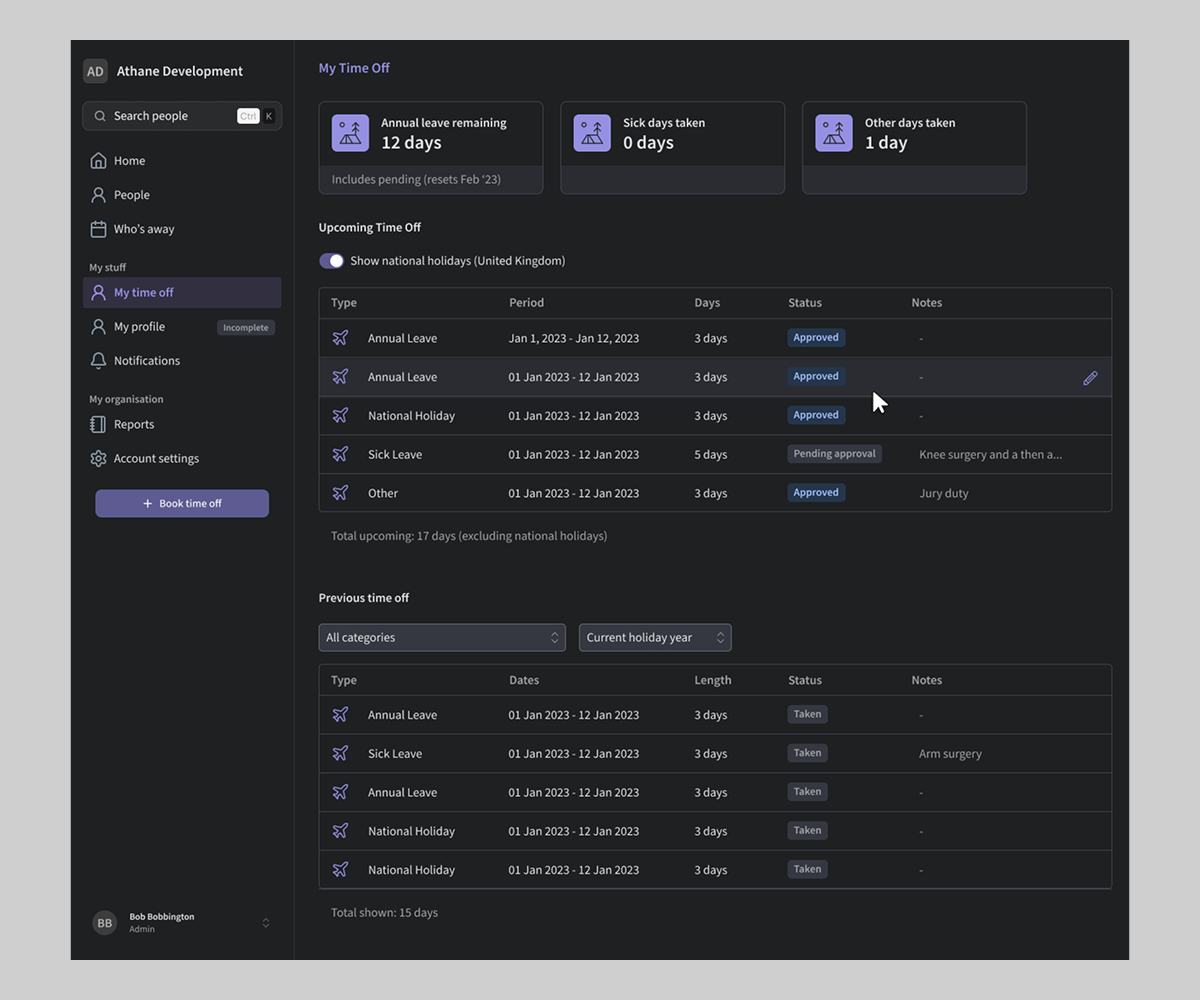Image resolution: width=1200 pixels, height=1000 pixels.
Task: Click the pencil edit icon on Annual Leave row
Action: point(1090,378)
